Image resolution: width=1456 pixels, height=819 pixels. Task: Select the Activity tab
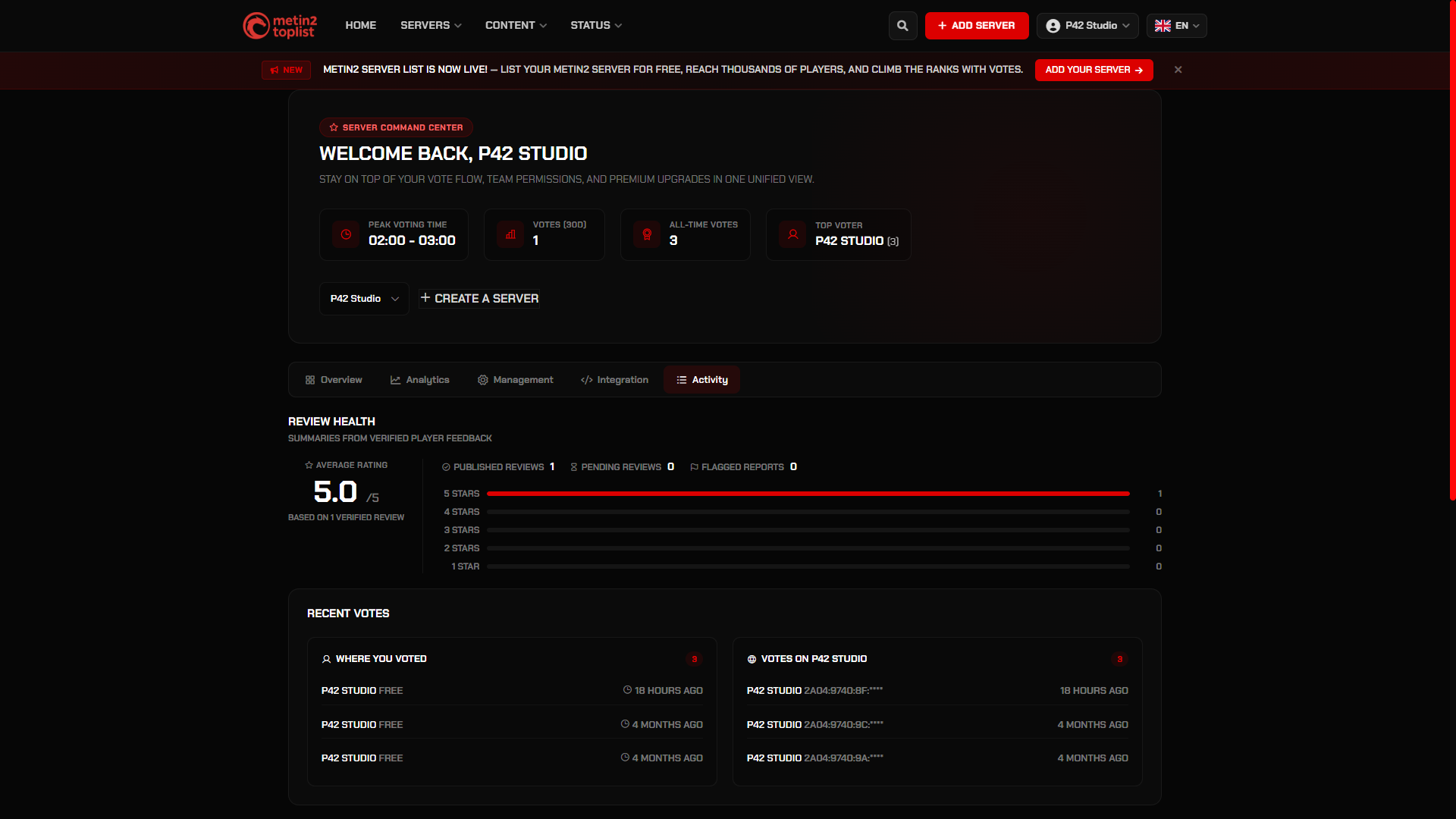click(702, 380)
